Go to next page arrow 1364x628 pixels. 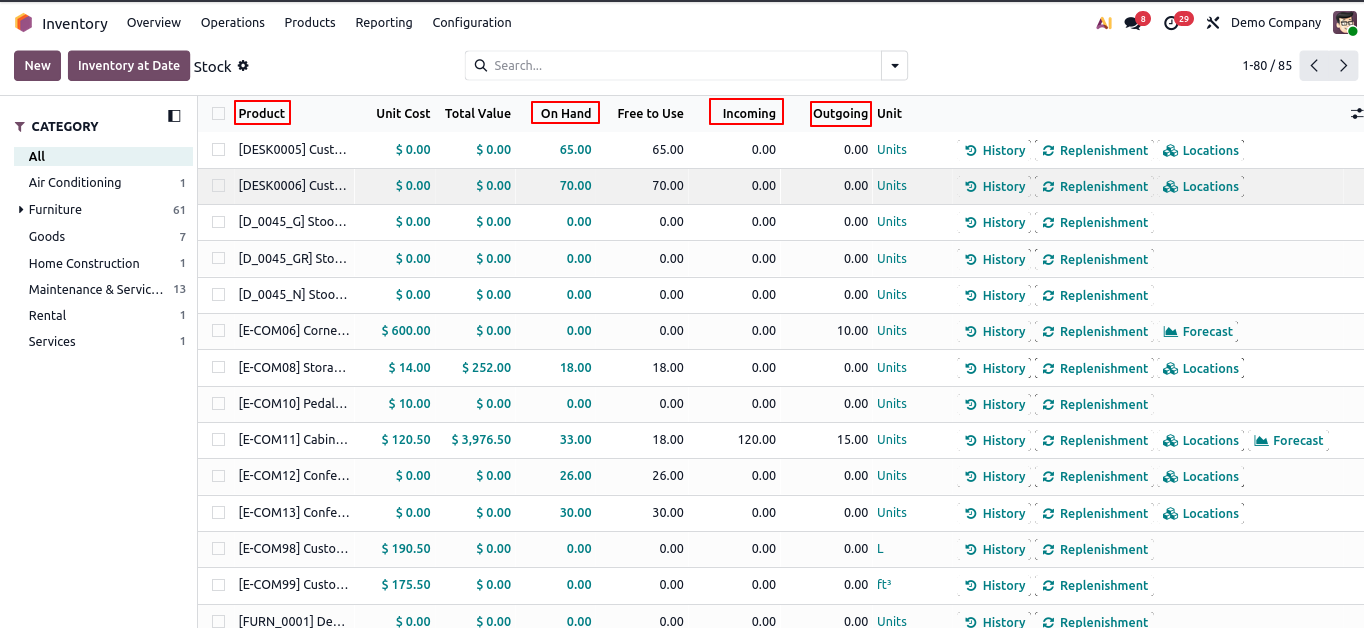pyautogui.click(x=1344, y=66)
